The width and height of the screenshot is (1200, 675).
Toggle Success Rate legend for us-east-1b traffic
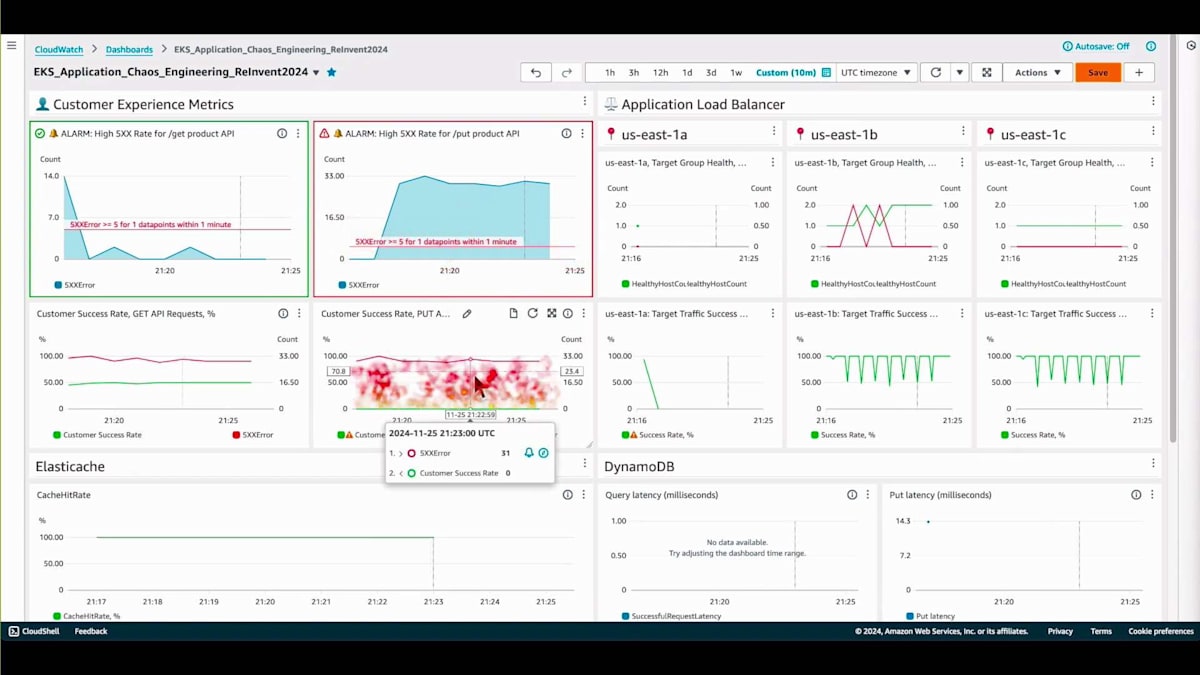pyautogui.click(x=844, y=435)
